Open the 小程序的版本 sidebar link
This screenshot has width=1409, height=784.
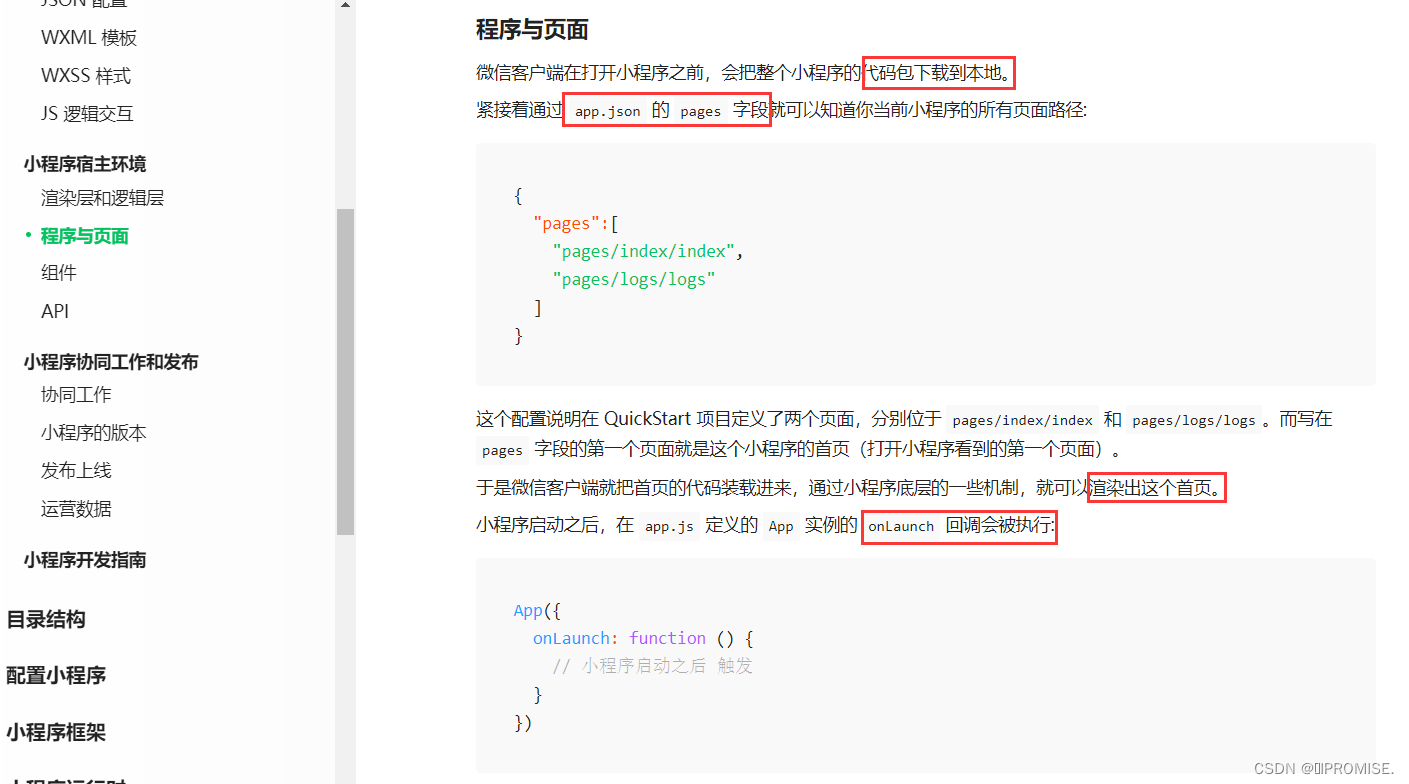tap(94, 433)
